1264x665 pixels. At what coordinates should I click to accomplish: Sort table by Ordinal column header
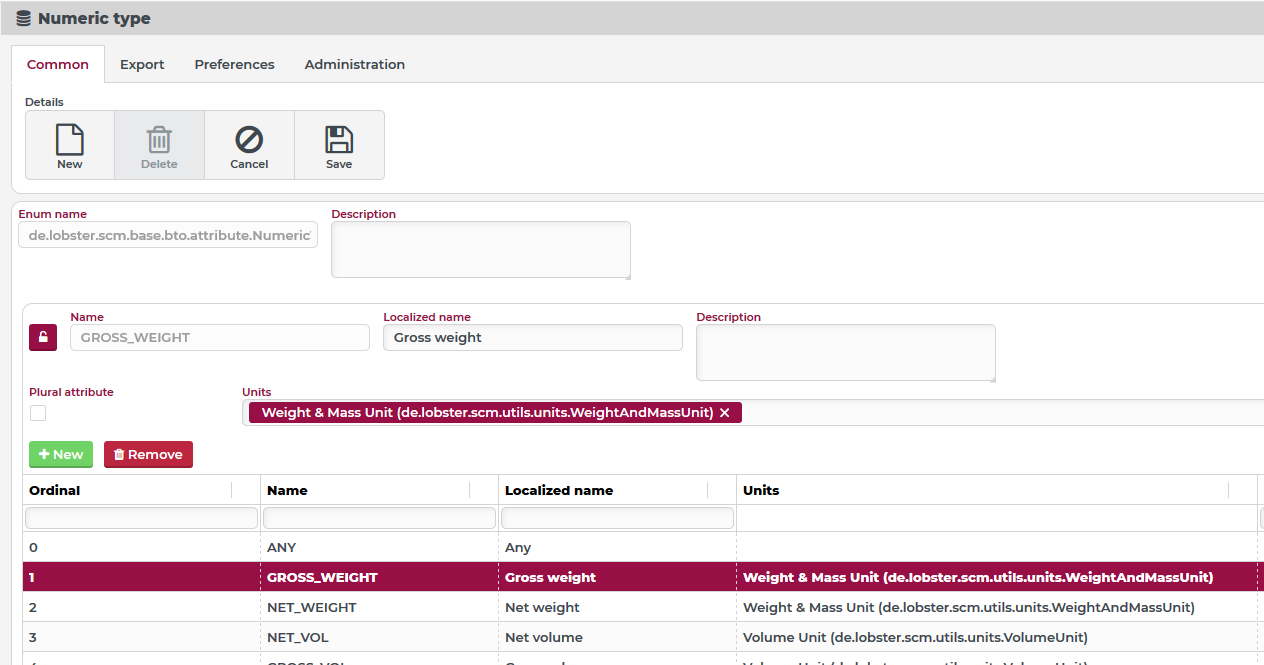pos(55,490)
